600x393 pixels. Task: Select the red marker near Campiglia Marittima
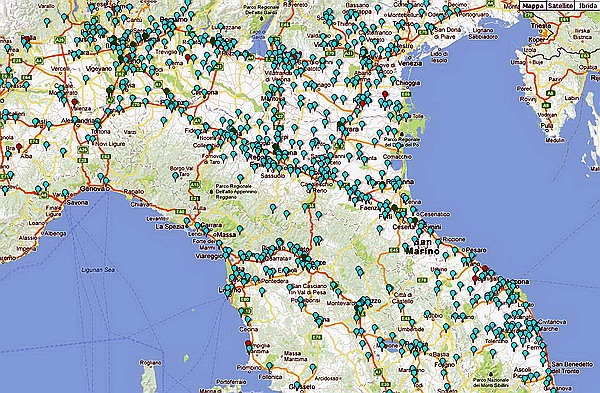coord(249,344)
